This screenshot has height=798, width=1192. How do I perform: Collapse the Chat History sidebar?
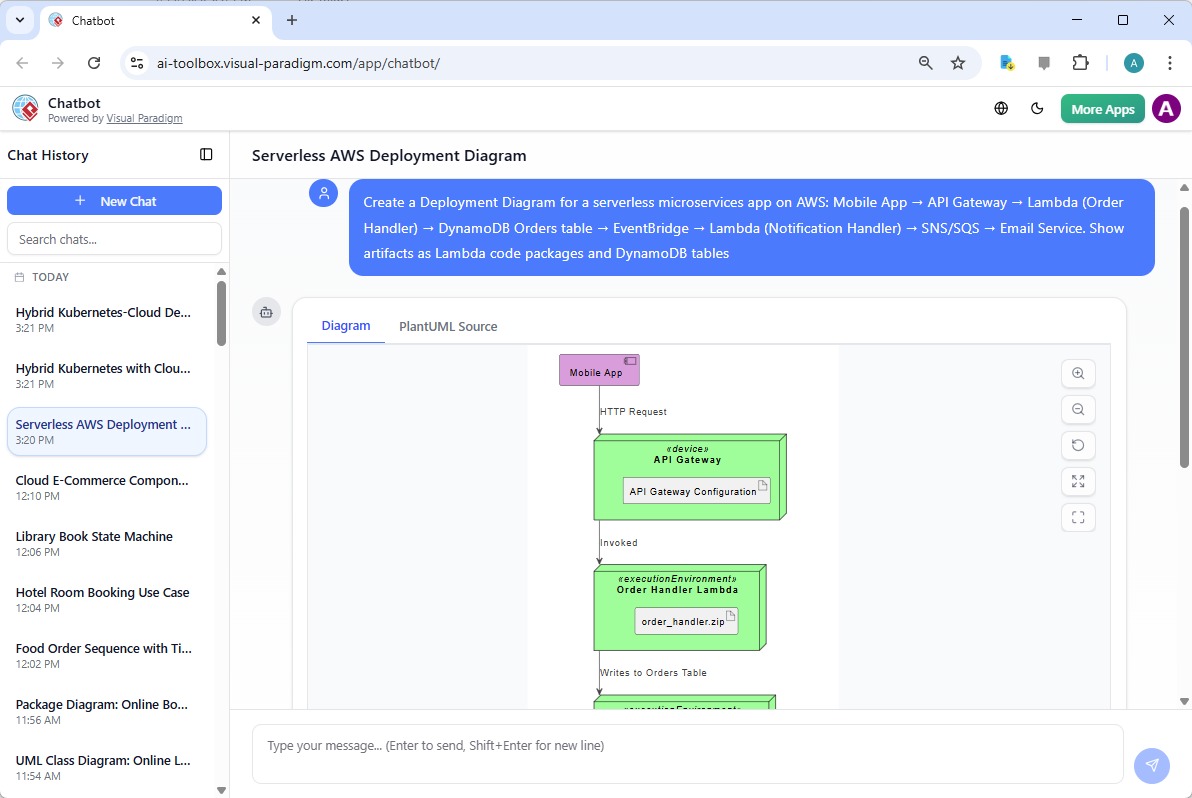tap(206, 154)
